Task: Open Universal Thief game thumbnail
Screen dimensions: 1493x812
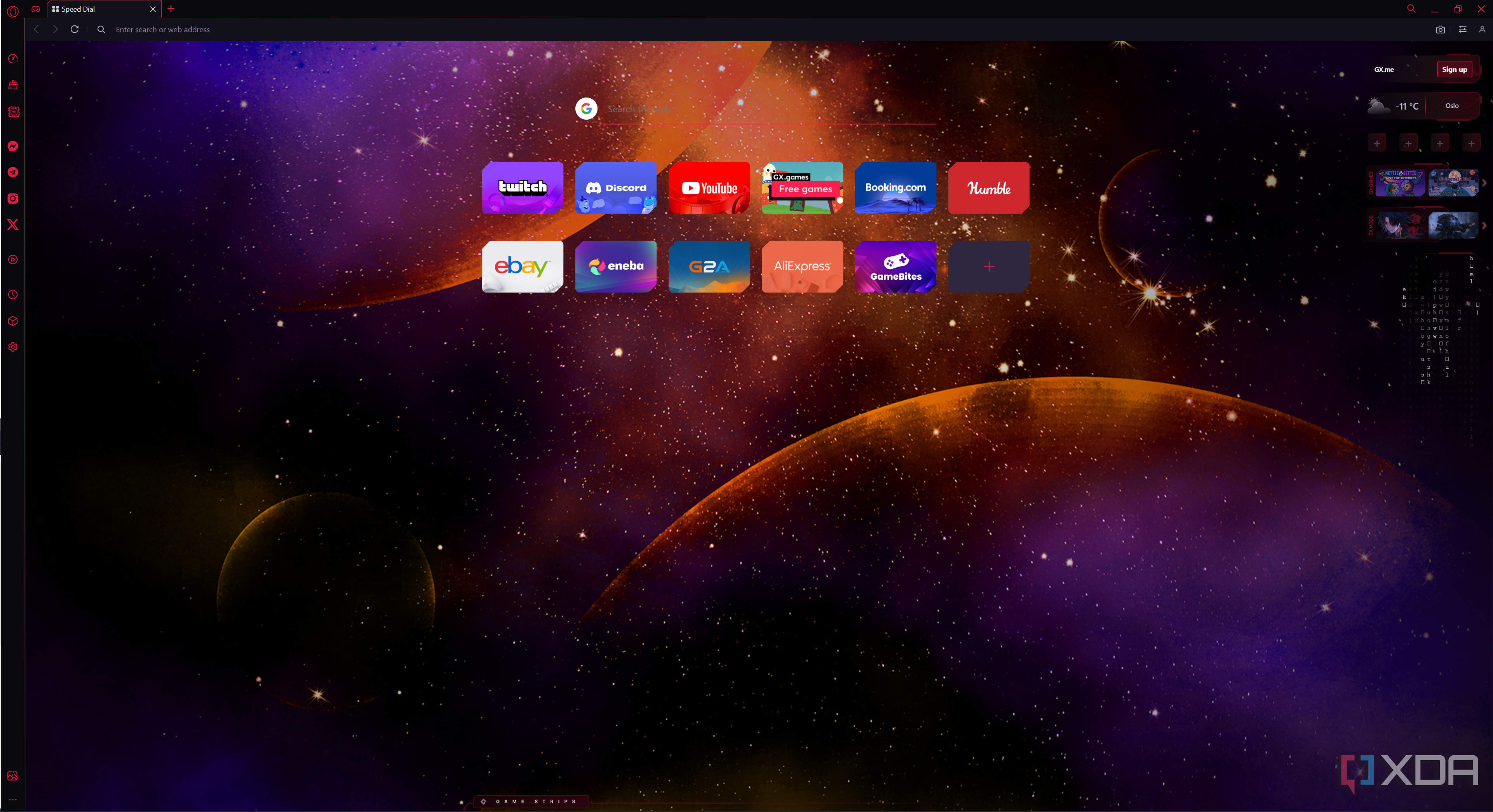Action: pos(1454,183)
